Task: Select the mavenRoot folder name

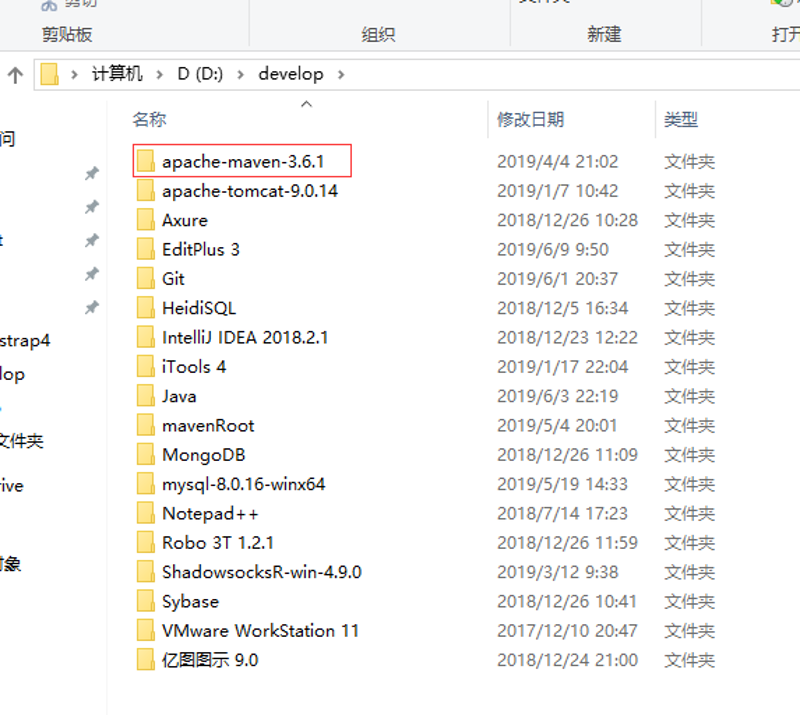Action: point(208,426)
